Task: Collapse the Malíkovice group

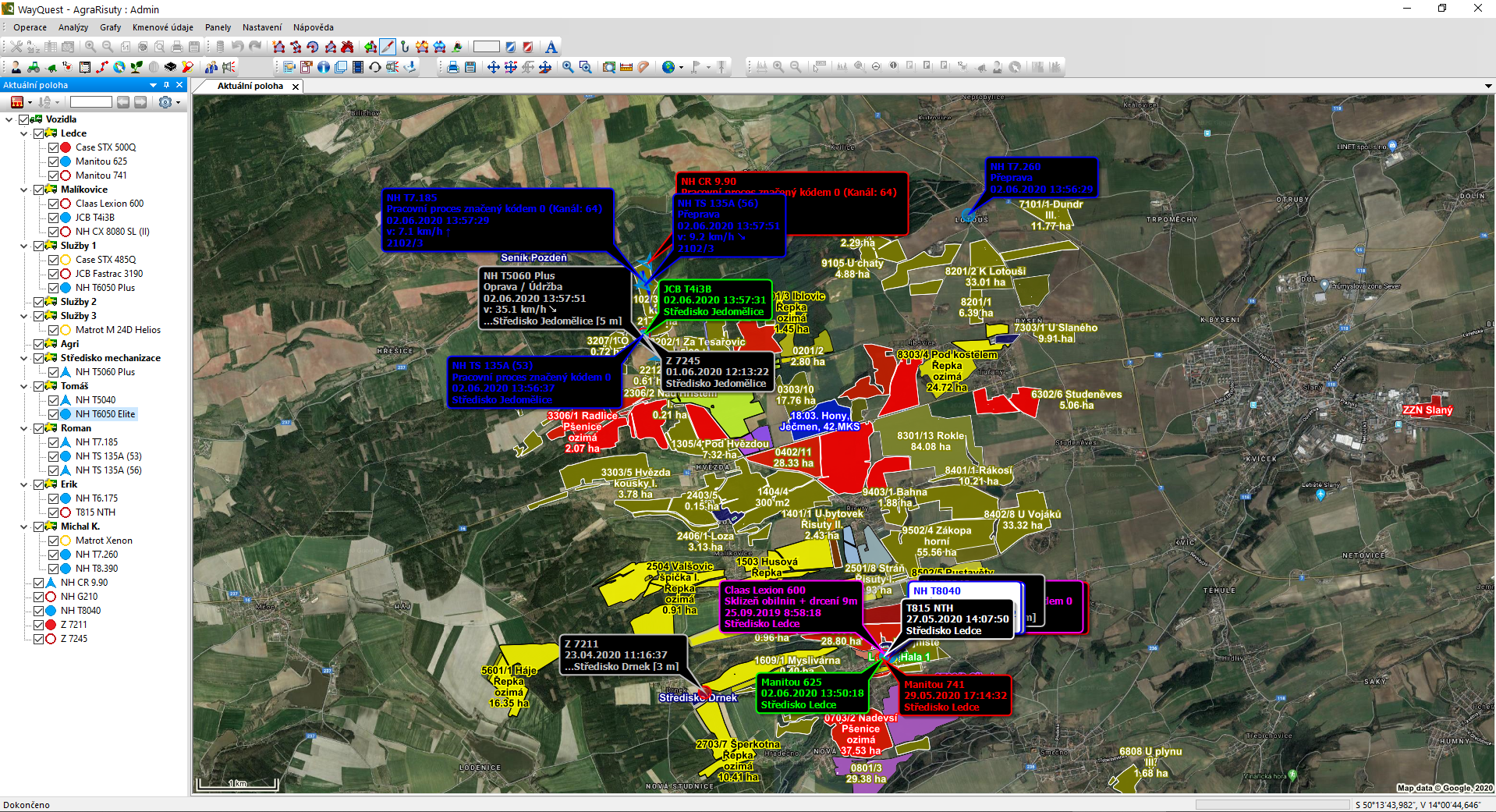Action: (24, 190)
